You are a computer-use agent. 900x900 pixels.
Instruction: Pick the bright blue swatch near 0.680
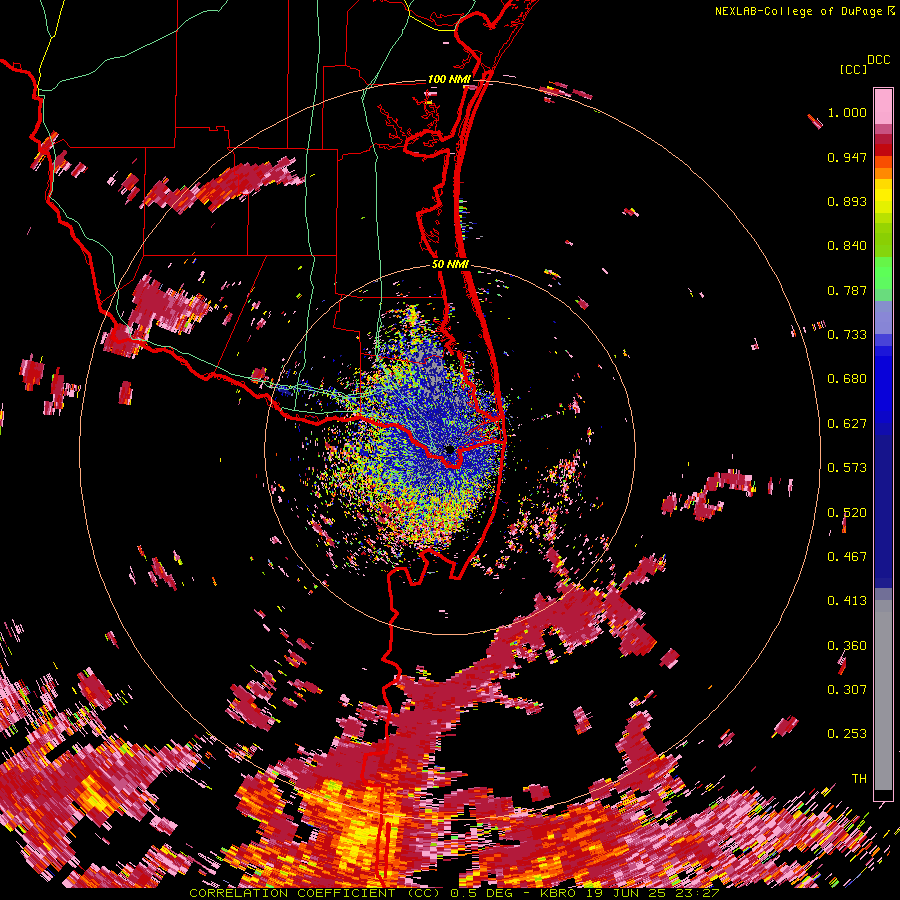(883, 385)
